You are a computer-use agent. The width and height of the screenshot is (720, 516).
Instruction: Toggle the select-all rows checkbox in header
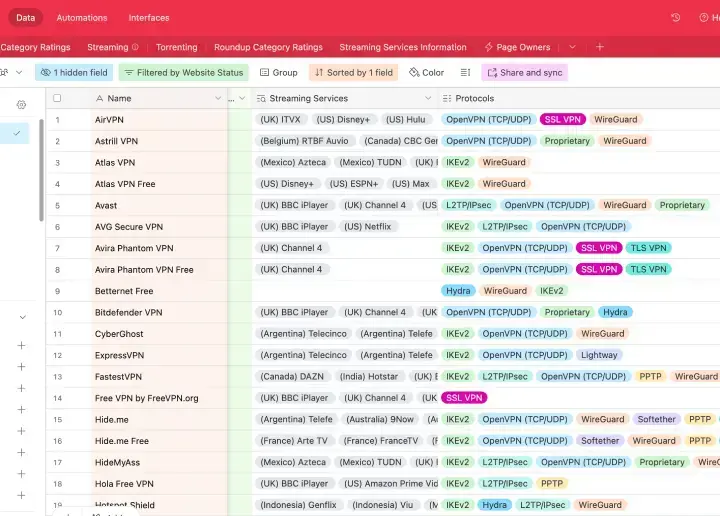tap(57, 98)
